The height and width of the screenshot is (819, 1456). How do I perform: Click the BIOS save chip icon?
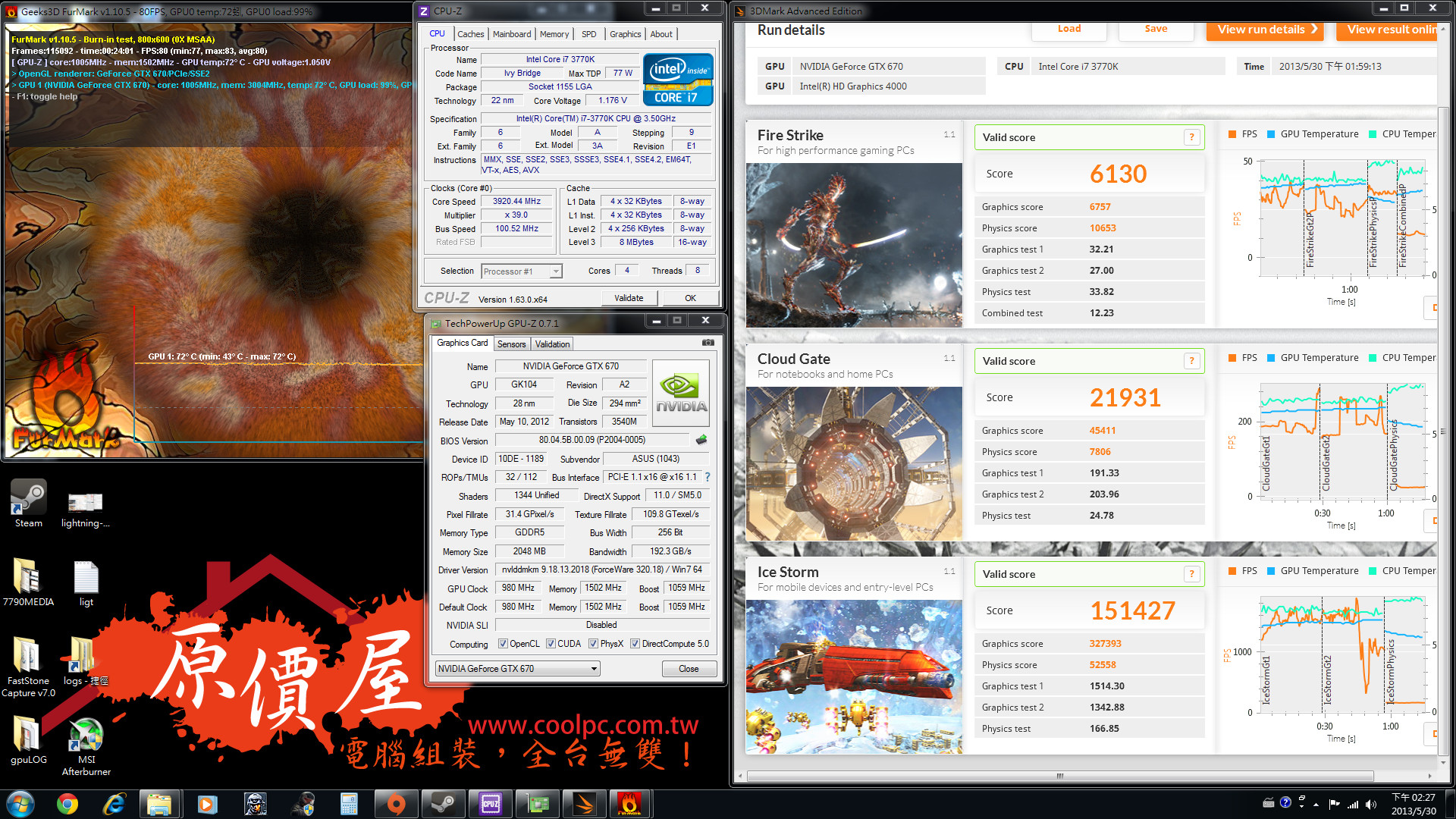tap(701, 440)
